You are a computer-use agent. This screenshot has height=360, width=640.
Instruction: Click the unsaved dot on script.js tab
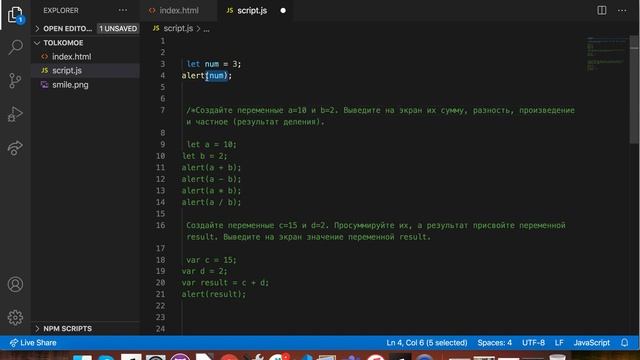click(283, 11)
